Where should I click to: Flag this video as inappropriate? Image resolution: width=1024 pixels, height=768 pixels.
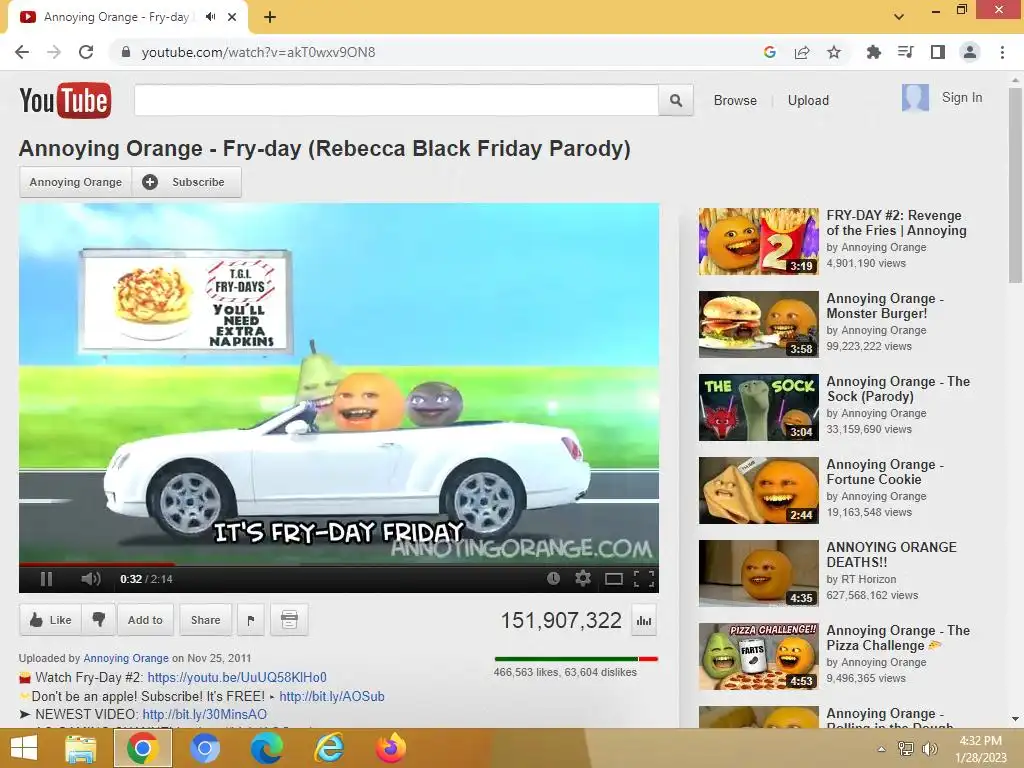(251, 620)
